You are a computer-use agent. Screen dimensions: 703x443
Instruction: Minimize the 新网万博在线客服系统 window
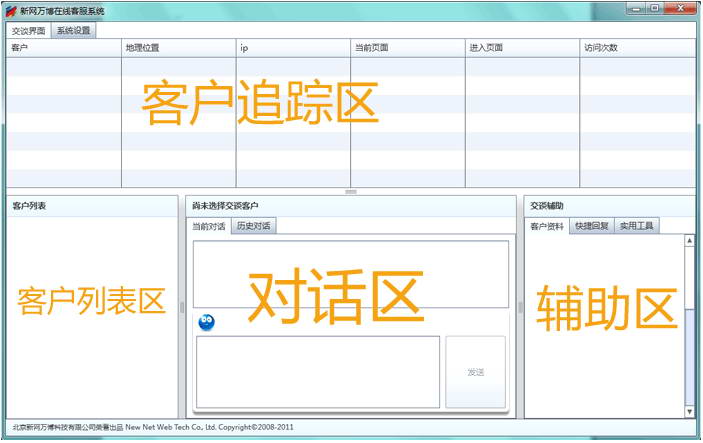coord(637,9)
